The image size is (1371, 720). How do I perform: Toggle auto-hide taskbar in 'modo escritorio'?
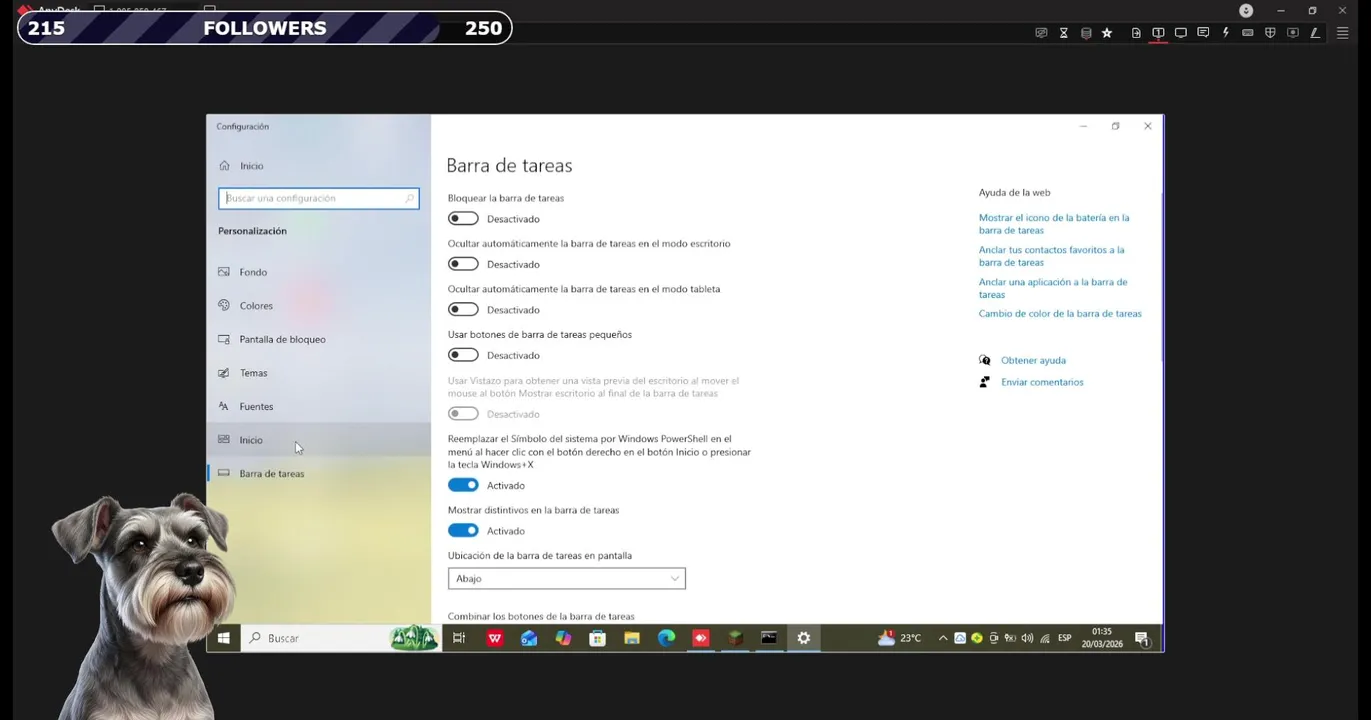[x=463, y=264]
